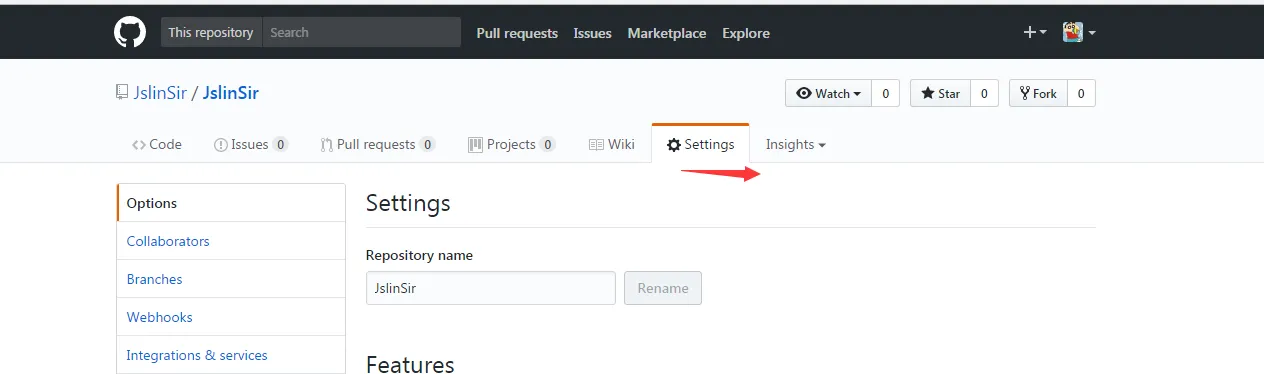Viewport: 1264px width, 374px height.
Task: Select the 'Repository name' label text
Action: pyautogui.click(x=419, y=255)
